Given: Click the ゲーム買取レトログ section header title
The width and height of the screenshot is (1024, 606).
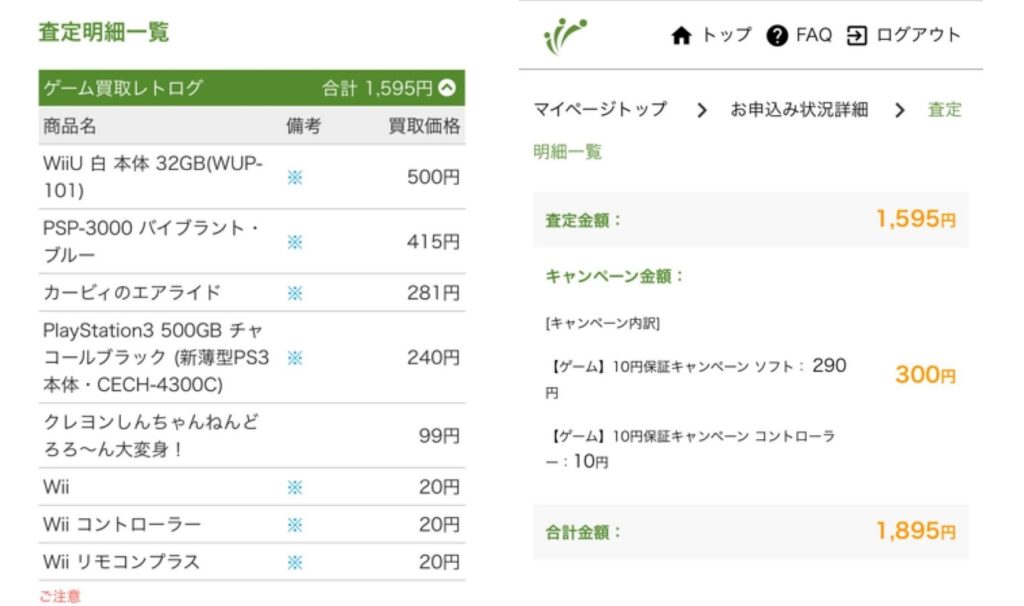Looking at the screenshot, I should (123, 88).
